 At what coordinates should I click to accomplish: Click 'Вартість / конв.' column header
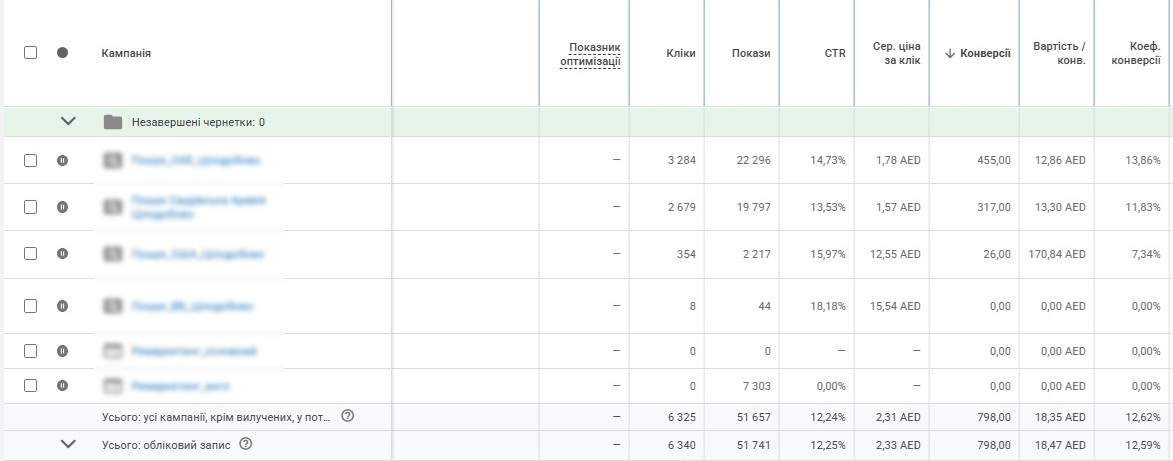coord(1059,53)
